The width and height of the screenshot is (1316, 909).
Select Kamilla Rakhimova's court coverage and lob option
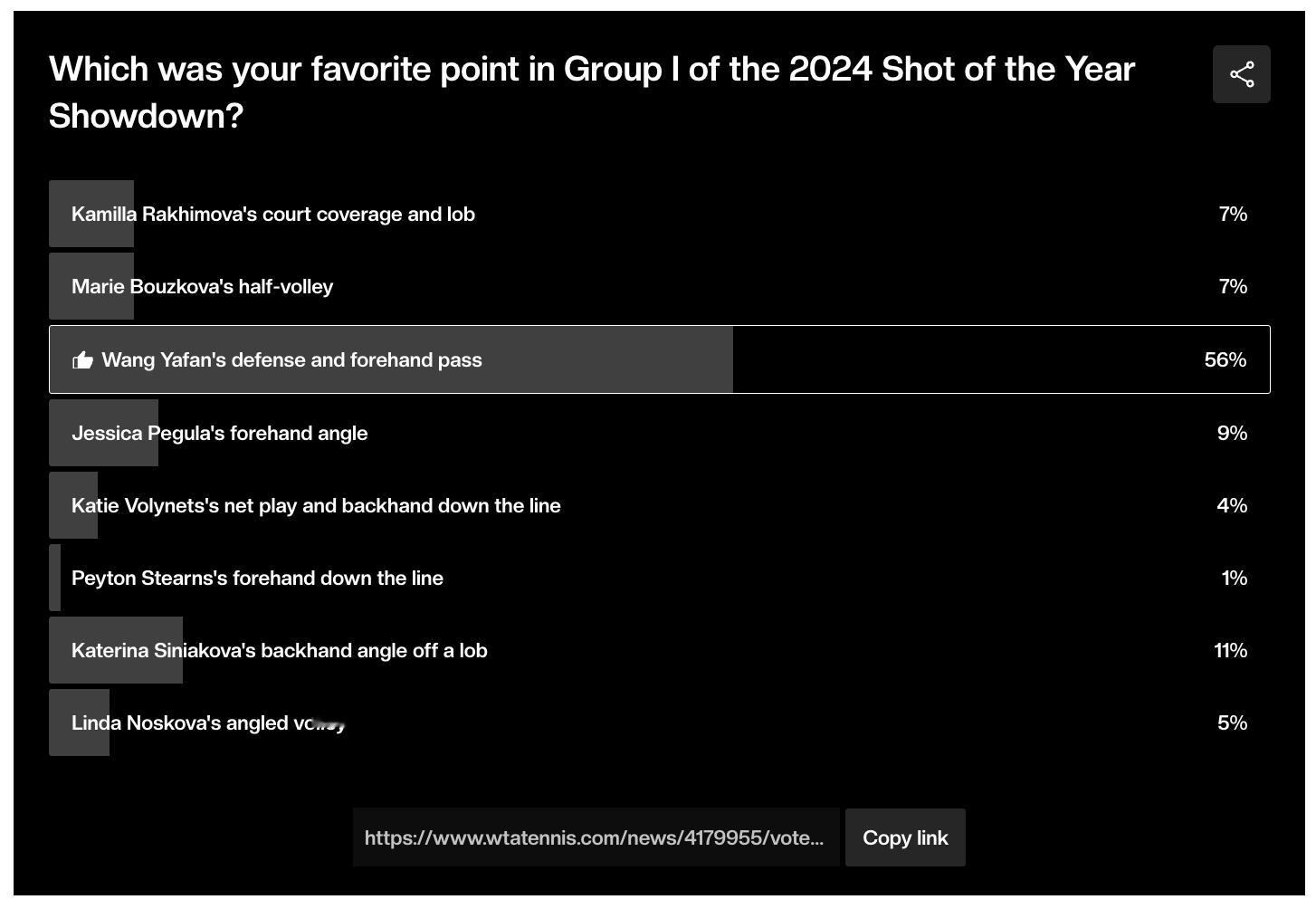click(x=660, y=214)
